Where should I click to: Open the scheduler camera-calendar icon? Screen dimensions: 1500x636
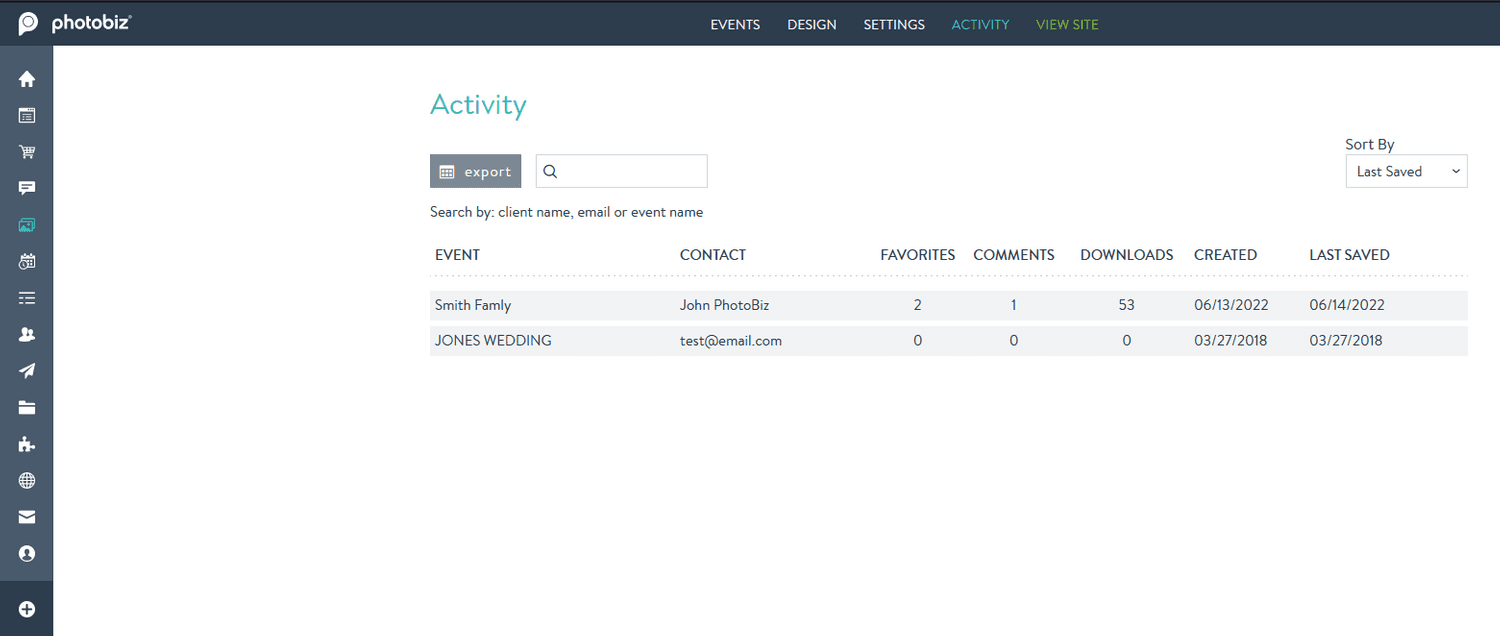(x=26, y=261)
